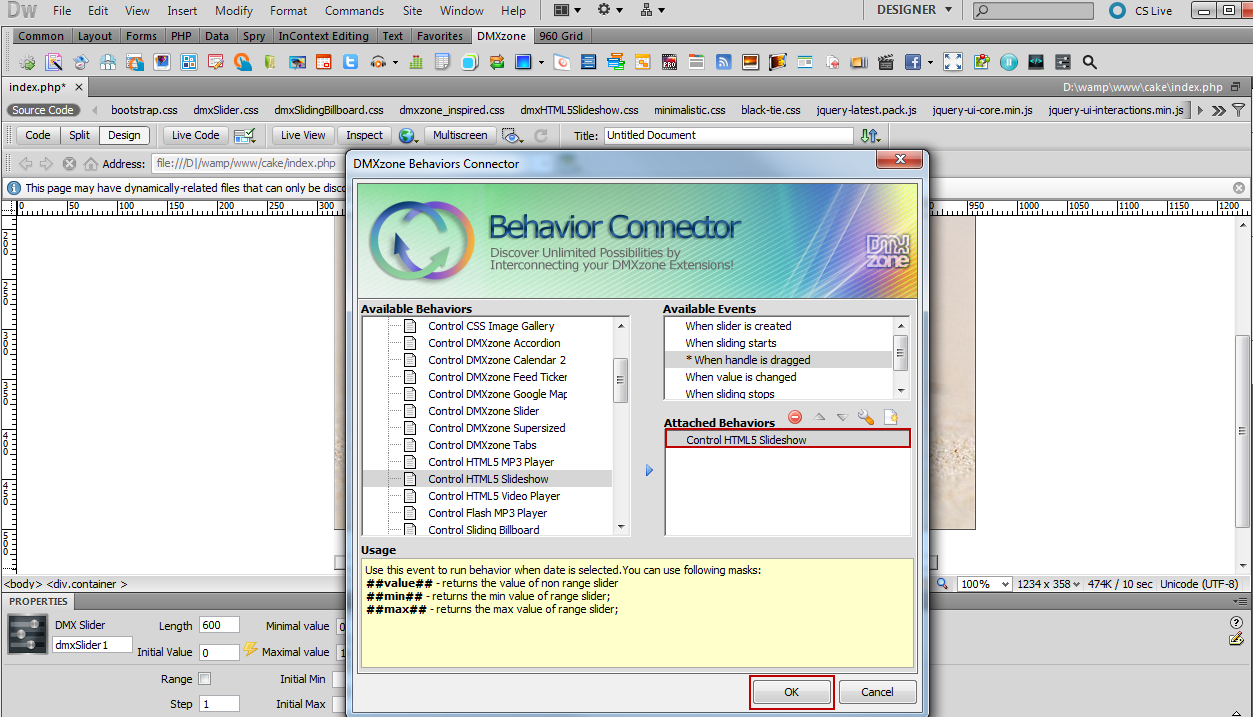
Task: Select 'When value is changed' event
Action: tap(741, 377)
